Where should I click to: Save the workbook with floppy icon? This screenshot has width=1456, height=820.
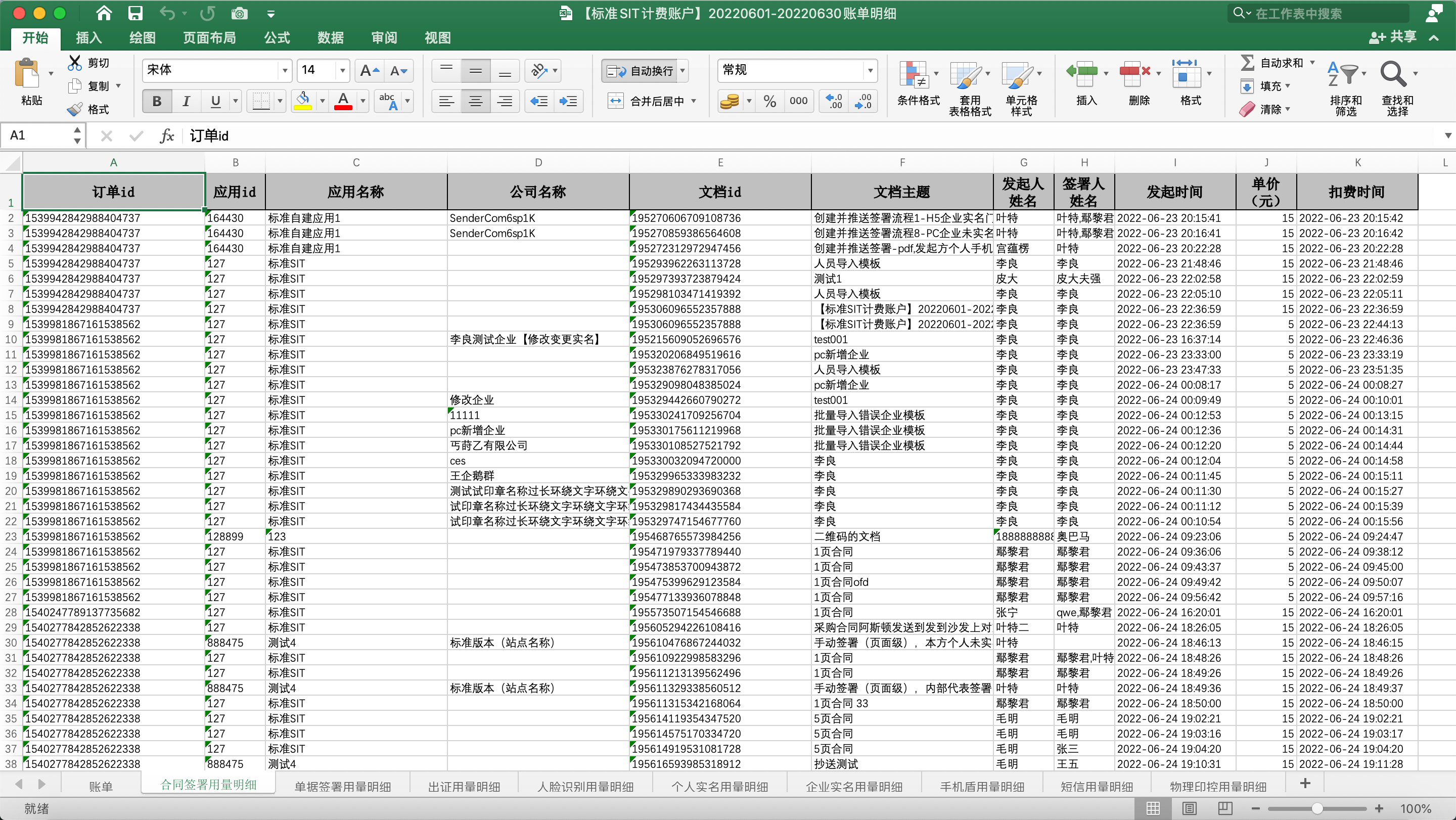click(x=135, y=13)
